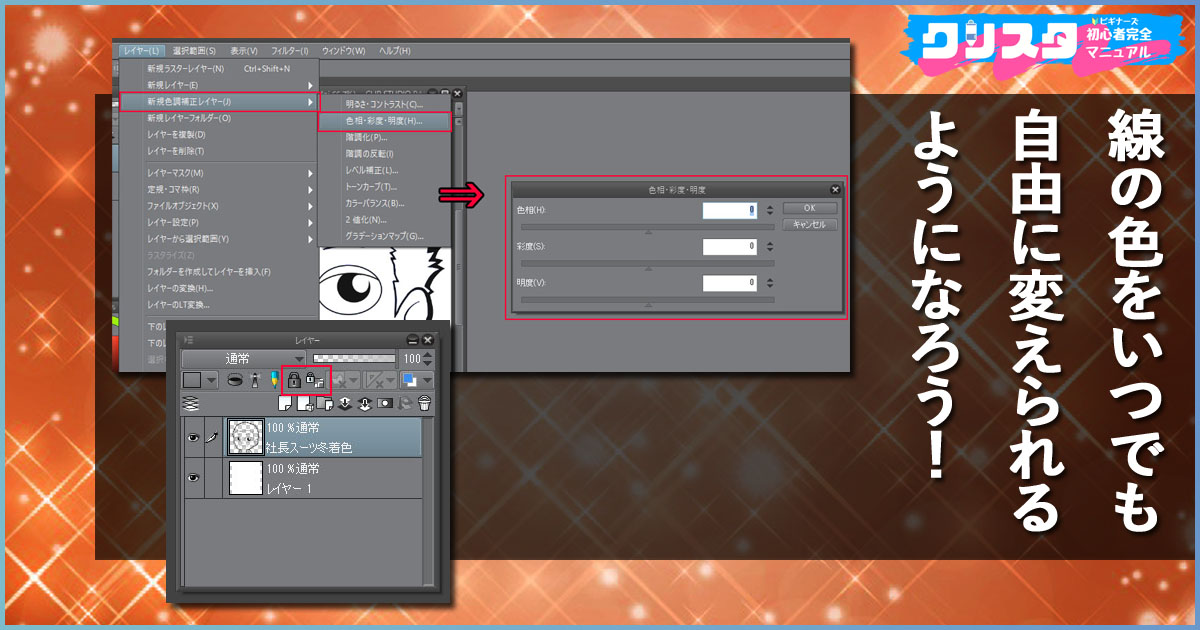1200x630 pixels.
Task: Click the Set as Reference Layer lighthouse icon
Action: 255,380
